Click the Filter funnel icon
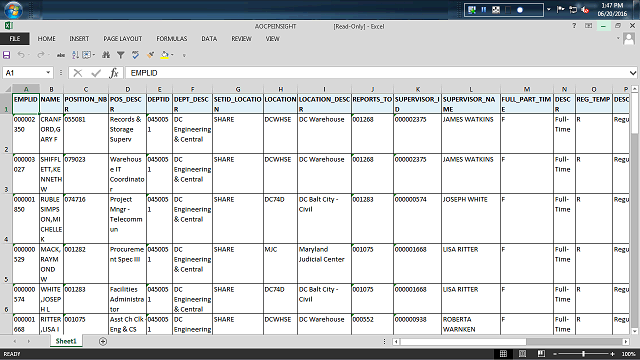The height and width of the screenshot is (360, 640). tap(120, 55)
